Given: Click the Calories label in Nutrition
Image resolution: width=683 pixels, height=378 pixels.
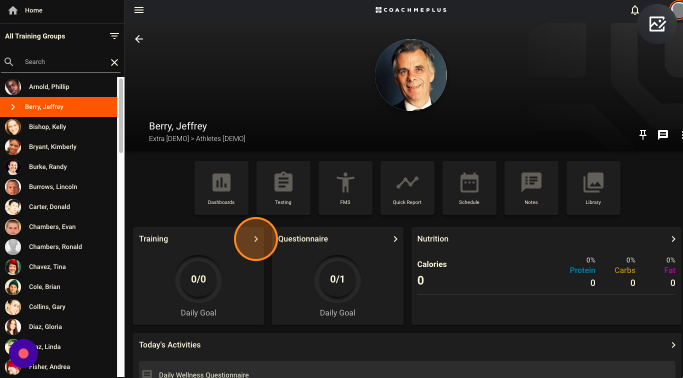Looking at the screenshot, I should coord(432,264).
